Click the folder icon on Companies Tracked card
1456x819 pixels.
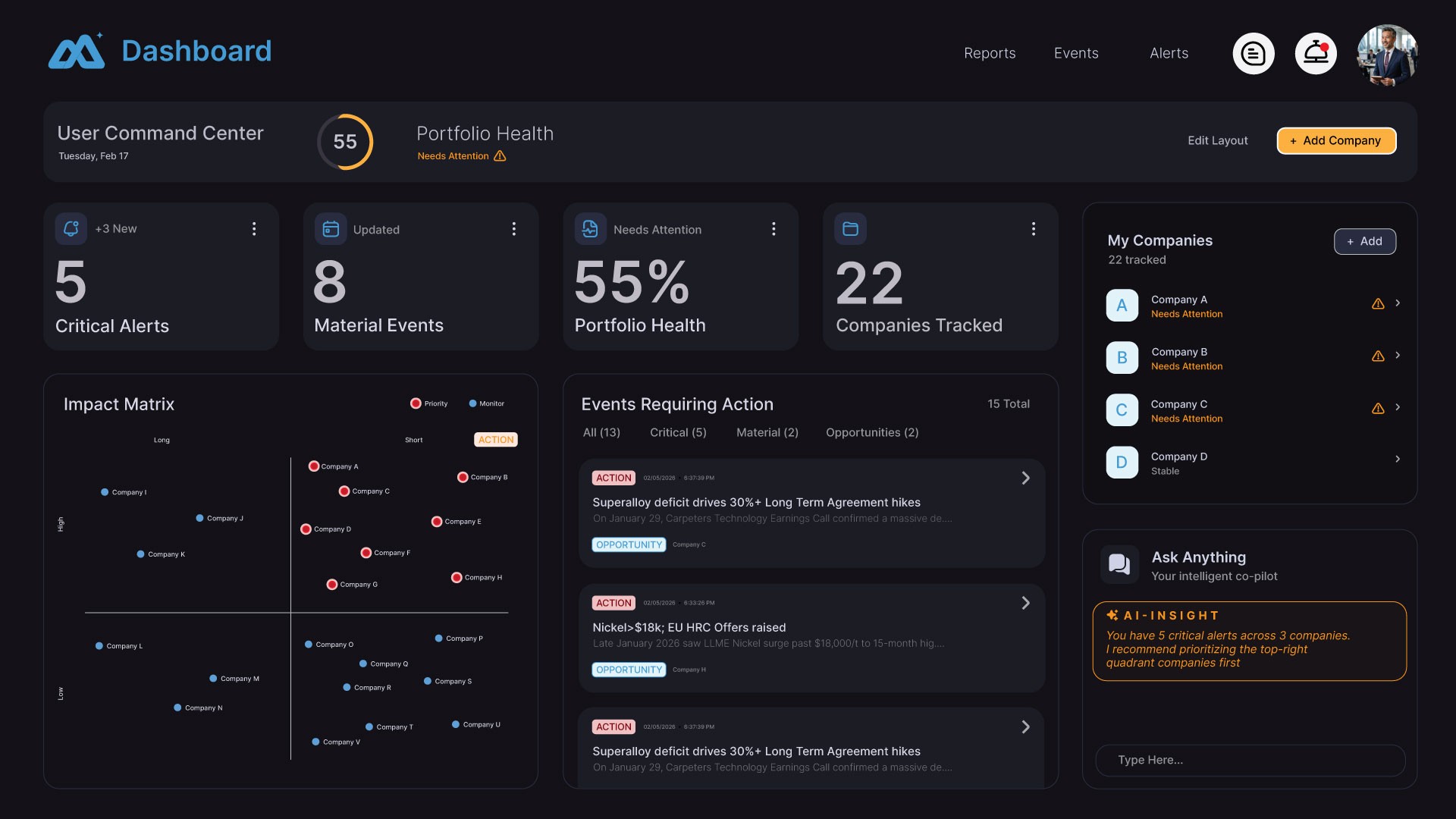[x=850, y=228]
